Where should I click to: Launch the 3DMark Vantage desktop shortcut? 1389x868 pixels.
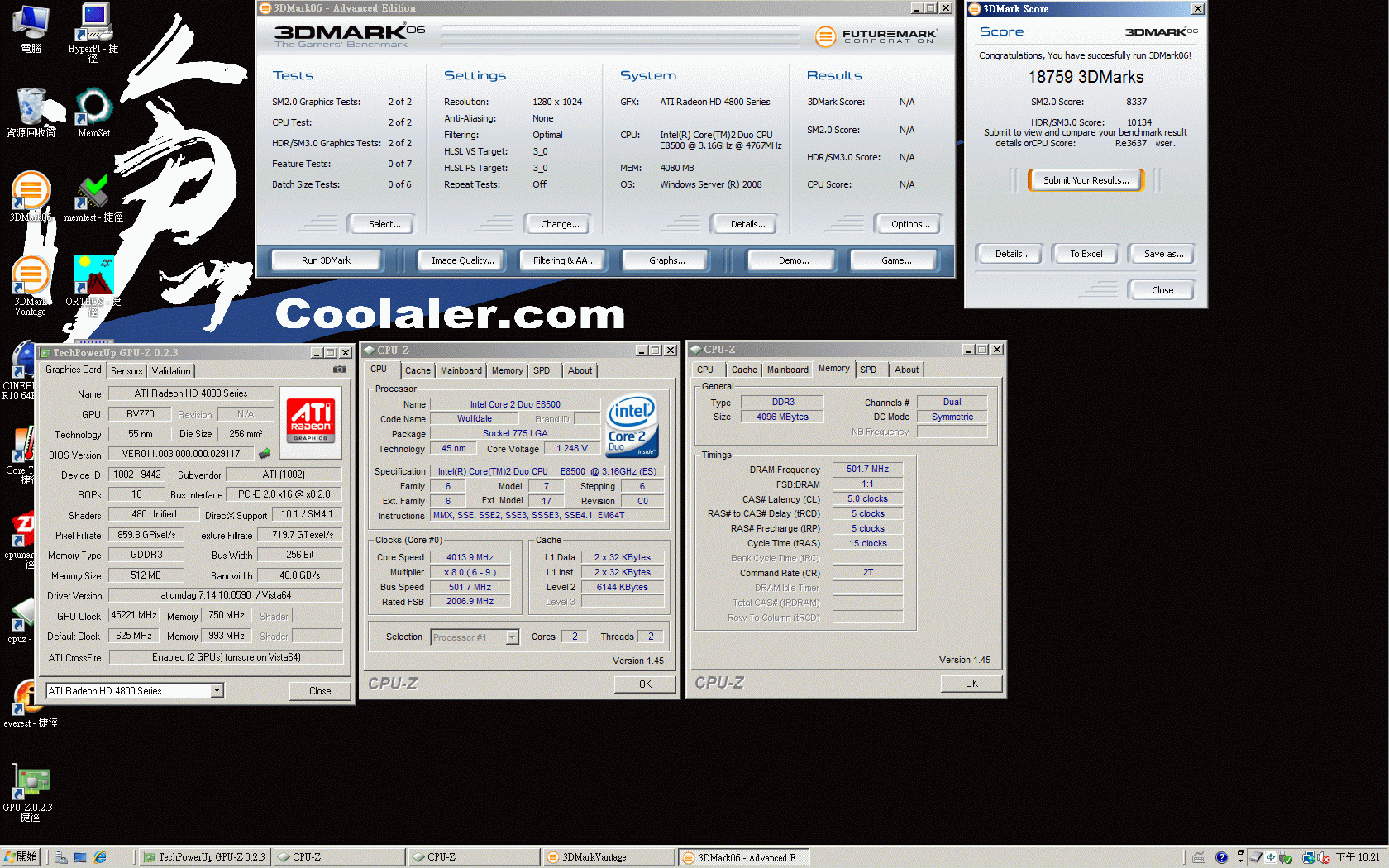coord(31,286)
